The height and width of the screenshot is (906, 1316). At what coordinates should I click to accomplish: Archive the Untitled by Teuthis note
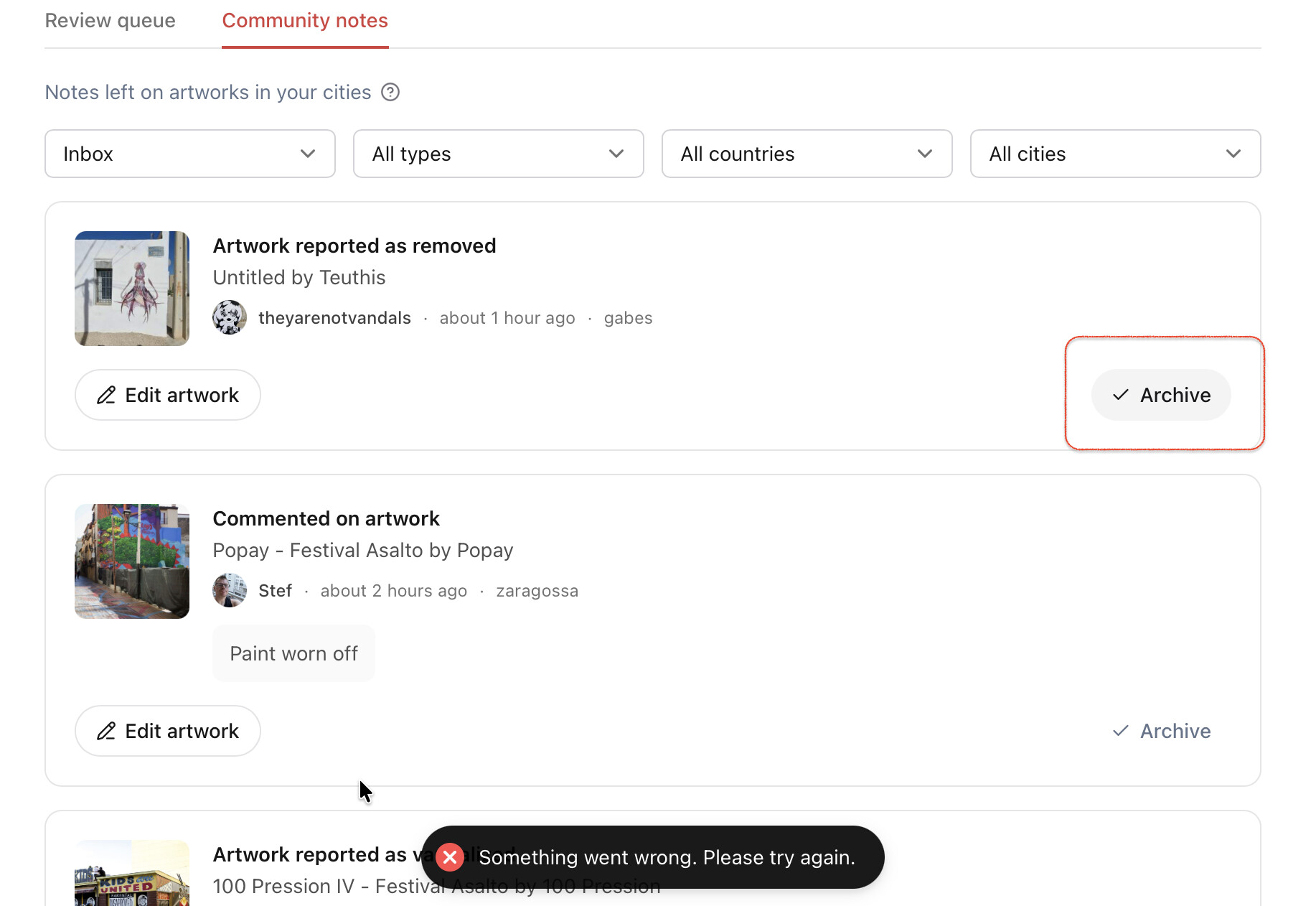click(1161, 395)
